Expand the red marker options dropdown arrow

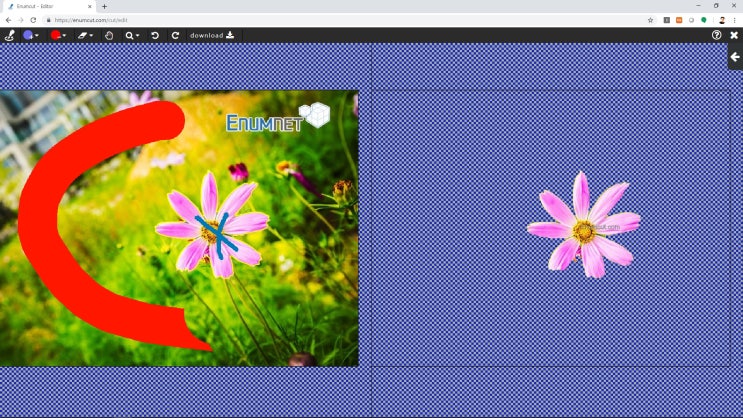64,36
